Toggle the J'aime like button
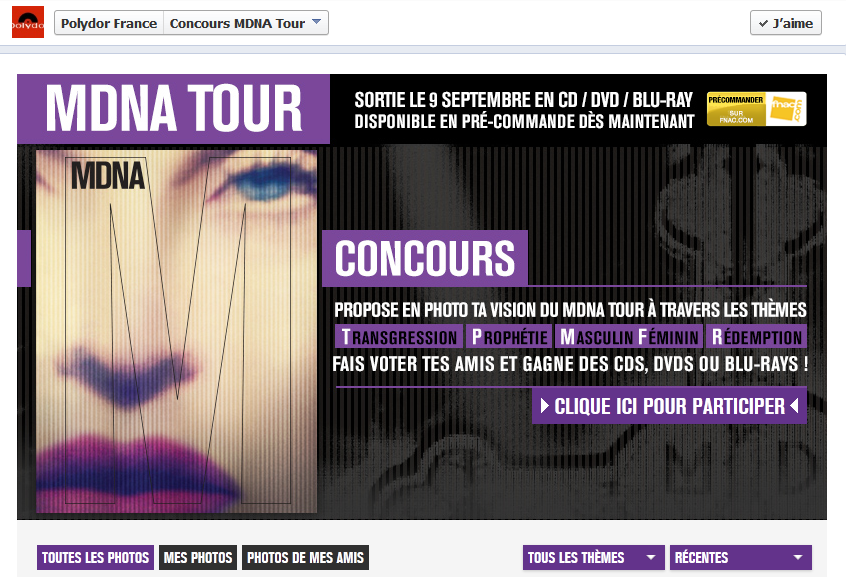The height and width of the screenshot is (577, 846). (x=786, y=23)
